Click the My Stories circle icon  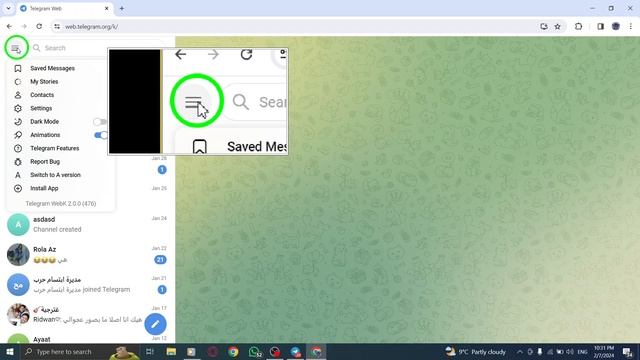pyautogui.click(x=18, y=82)
